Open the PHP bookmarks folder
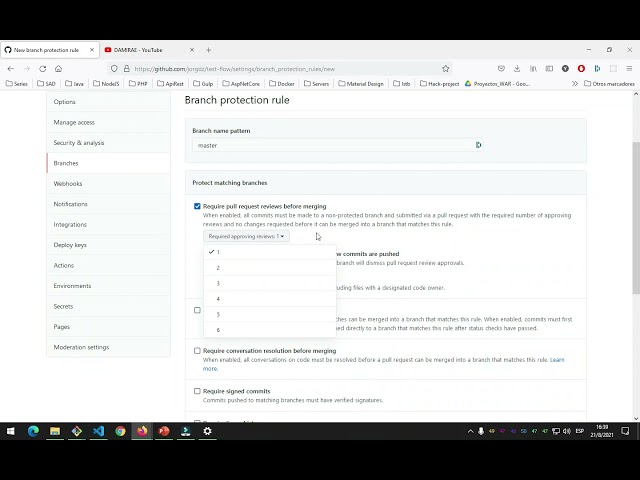 pyautogui.click(x=138, y=84)
